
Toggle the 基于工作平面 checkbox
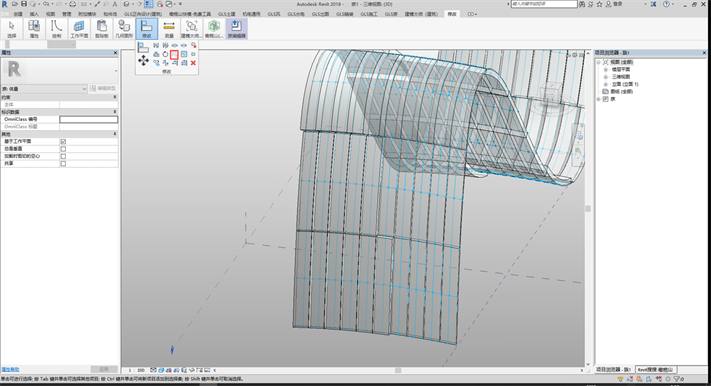pyautogui.click(x=63, y=142)
